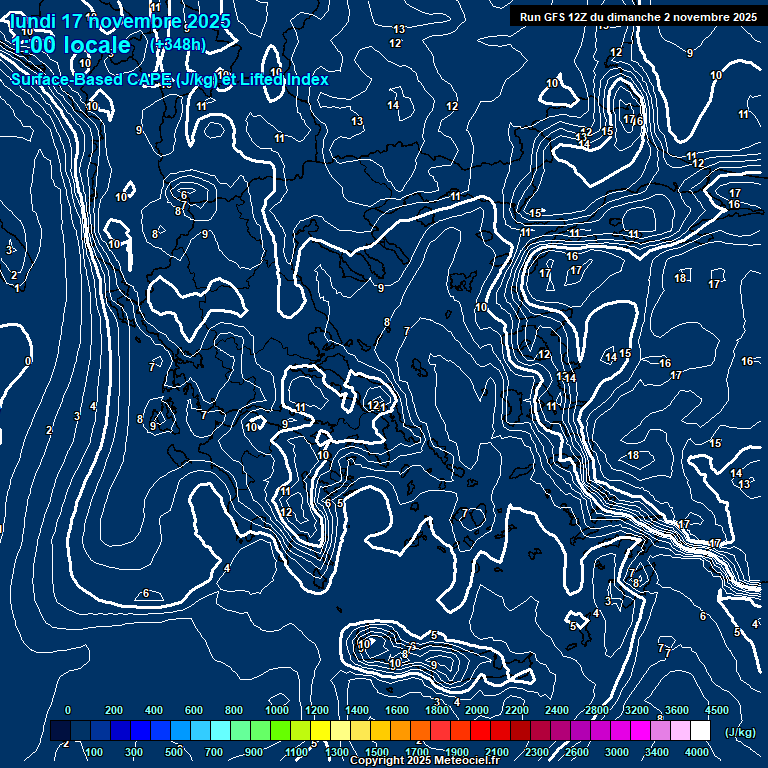Viewport: 768px width, 768px height.
Task: Select the orange 1700–1800 legend swatch
Action: click(420, 730)
